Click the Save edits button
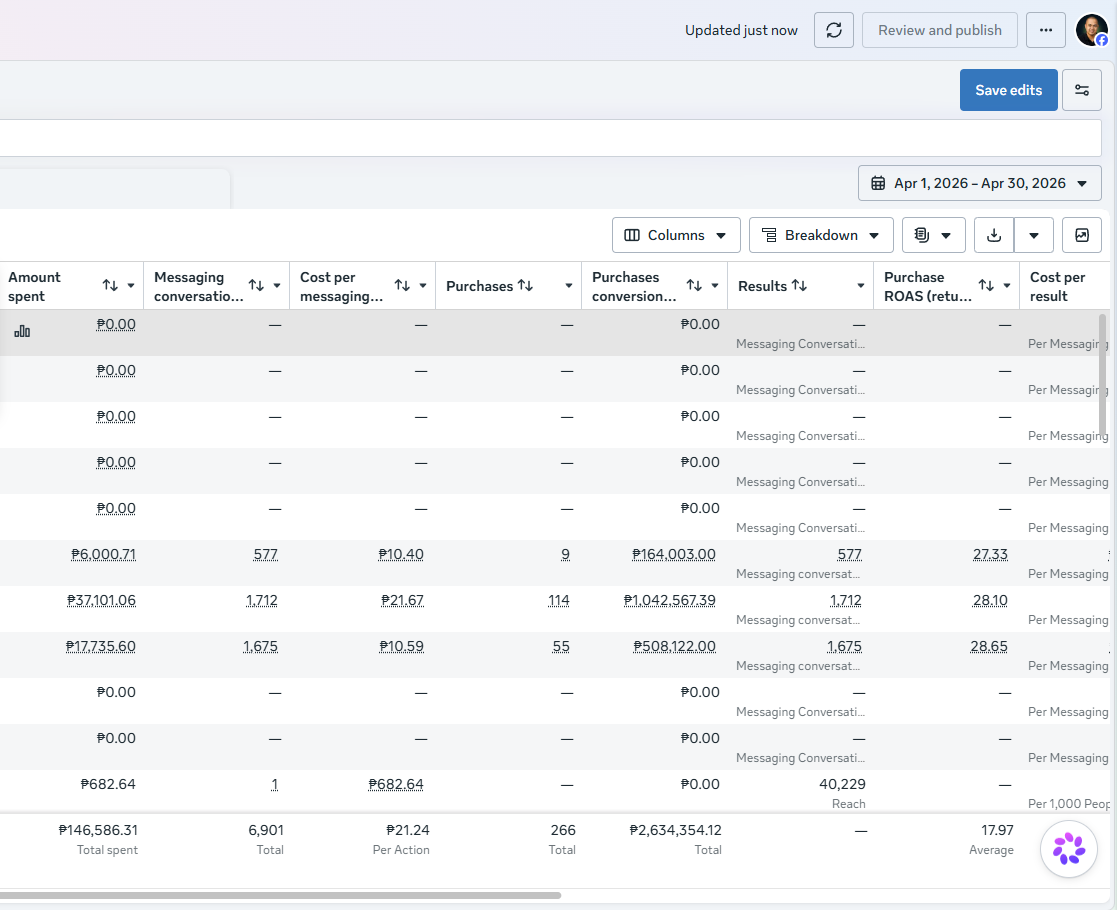The height and width of the screenshot is (910, 1117). point(1008,90)
